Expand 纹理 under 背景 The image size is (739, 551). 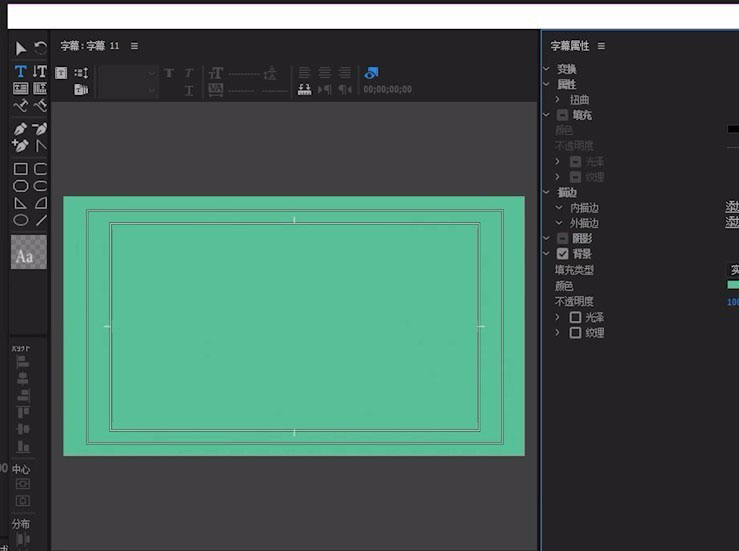(558, 332)
